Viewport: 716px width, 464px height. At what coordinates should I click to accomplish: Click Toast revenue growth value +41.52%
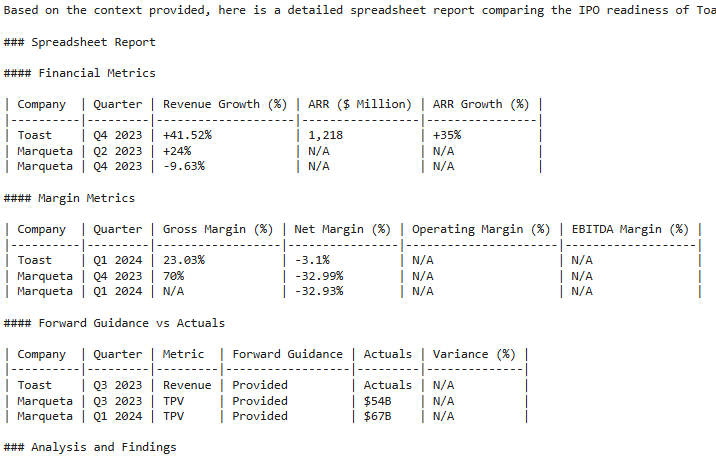pos(187,135)
